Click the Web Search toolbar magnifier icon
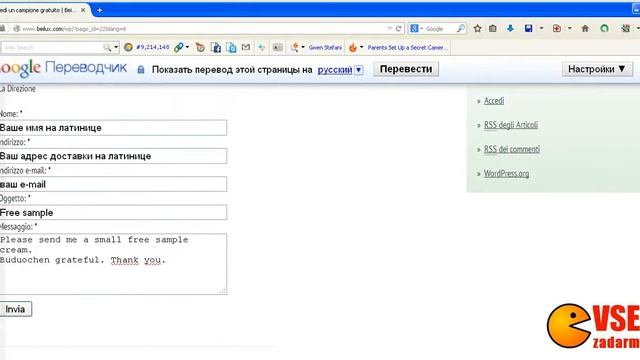Screen dimensions: 640x360 [x=107, y=47]
